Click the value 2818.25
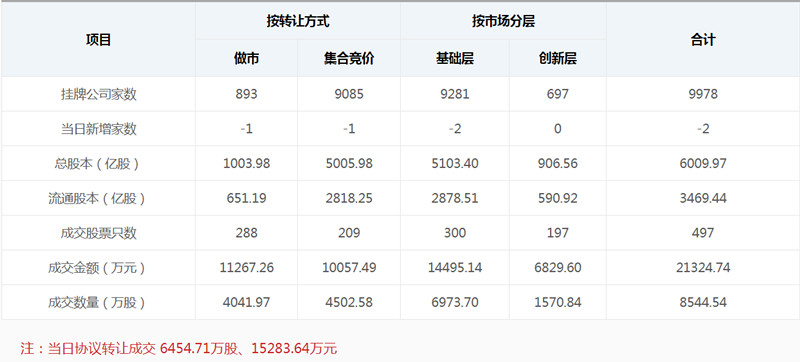This screenshot has height=362, width=800. pos(349,198)
